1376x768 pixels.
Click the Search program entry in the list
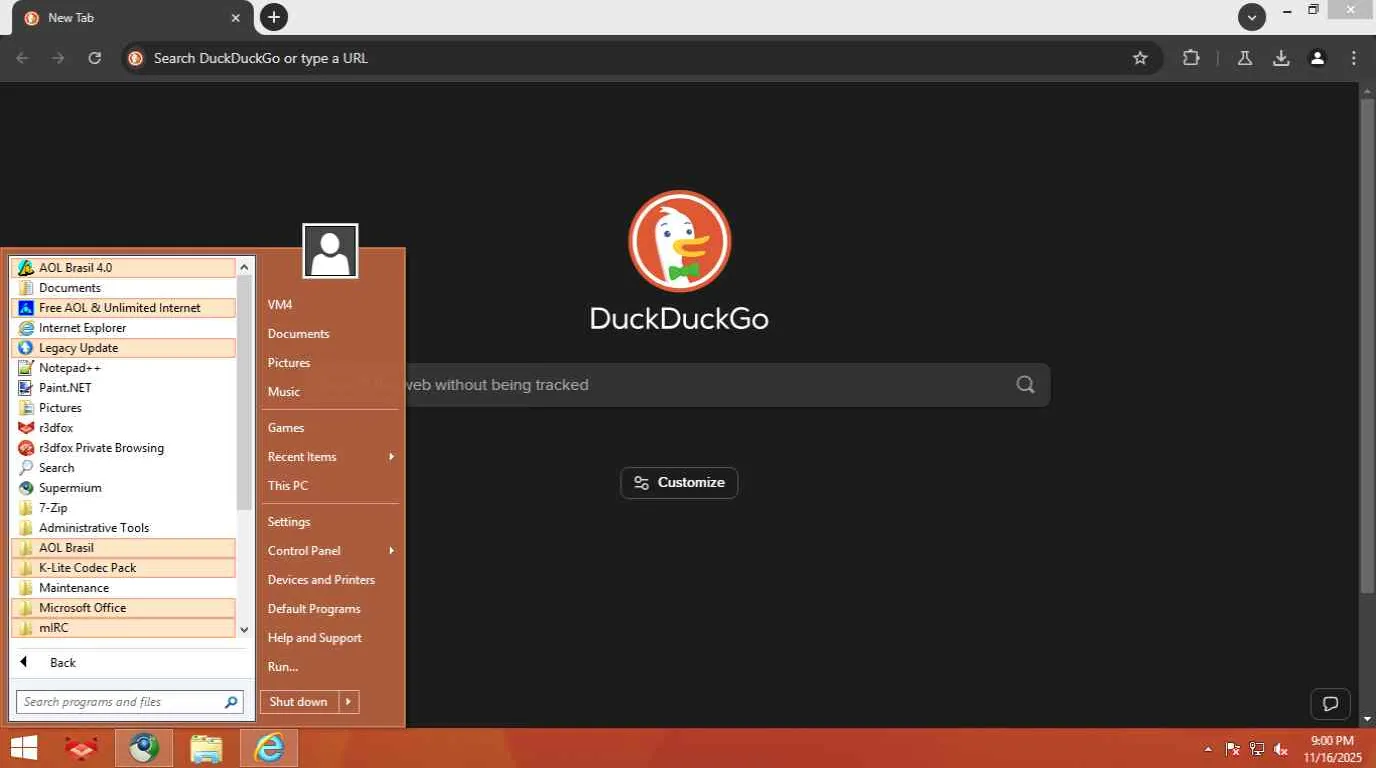pyautogui.click(x=123, y=468)
